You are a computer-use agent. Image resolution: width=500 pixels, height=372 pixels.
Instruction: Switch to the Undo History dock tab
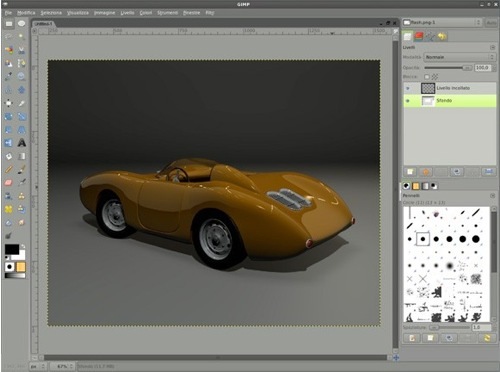tap(442, 36)
